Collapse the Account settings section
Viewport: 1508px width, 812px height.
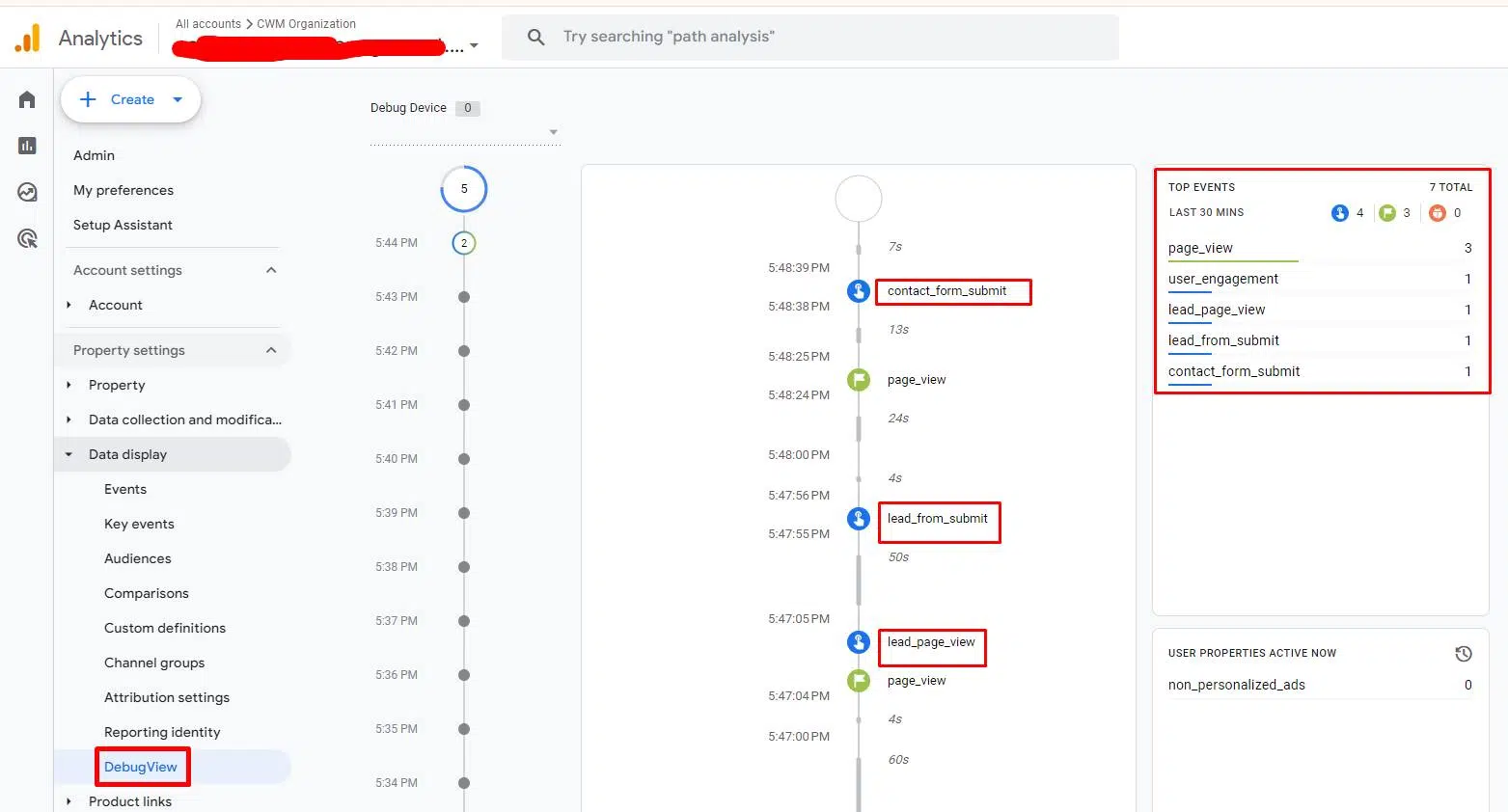pos(271,270)
